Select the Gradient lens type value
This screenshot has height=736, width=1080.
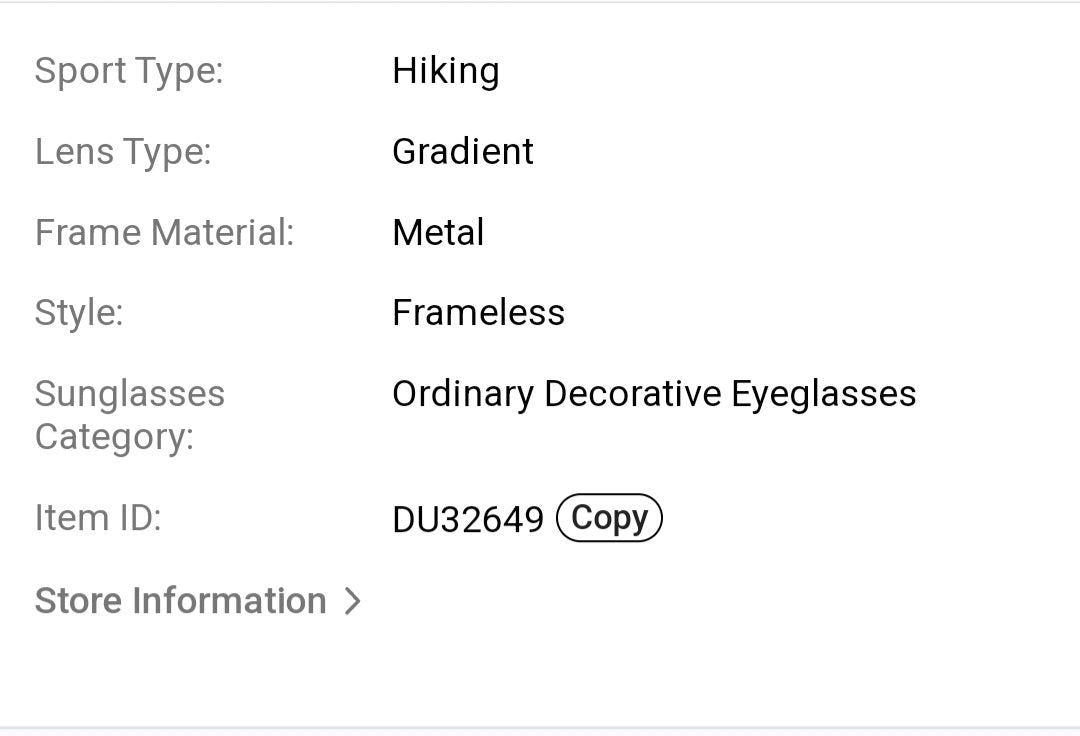(463, 151)
